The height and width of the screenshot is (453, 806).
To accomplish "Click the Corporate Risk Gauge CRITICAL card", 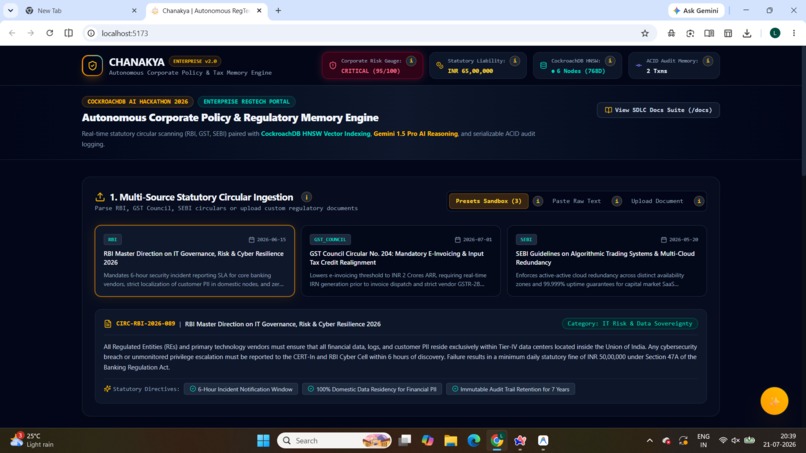I will click(372, 66).
